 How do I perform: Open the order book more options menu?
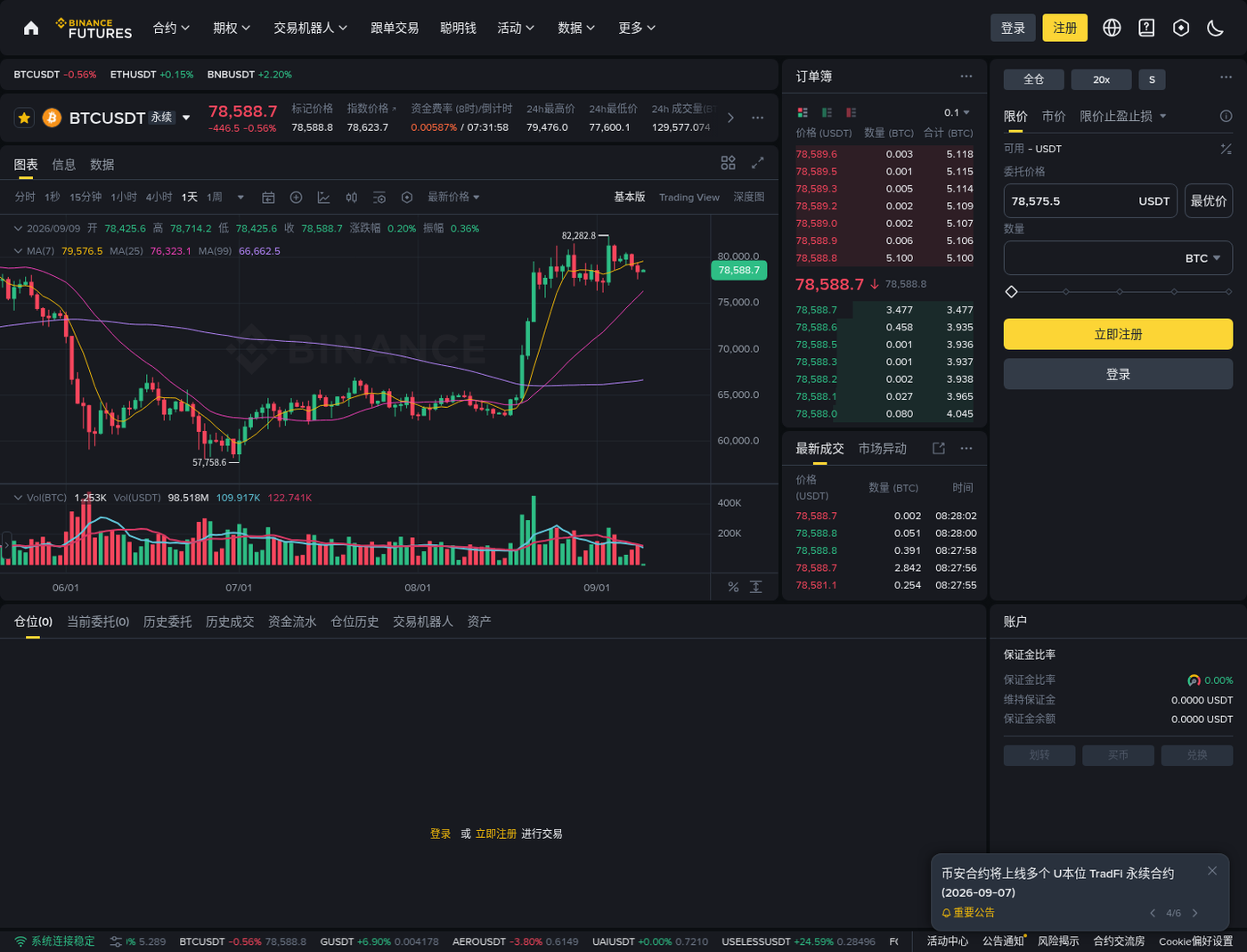[x=966, y=77]
